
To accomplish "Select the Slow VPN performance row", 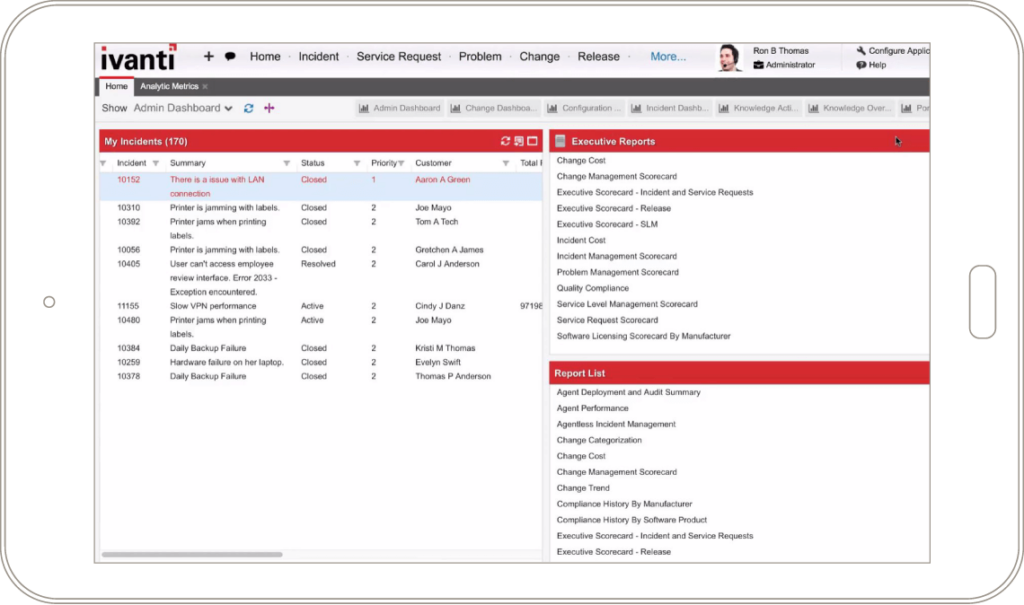I will pyautogui.click(x=320, y=306).
